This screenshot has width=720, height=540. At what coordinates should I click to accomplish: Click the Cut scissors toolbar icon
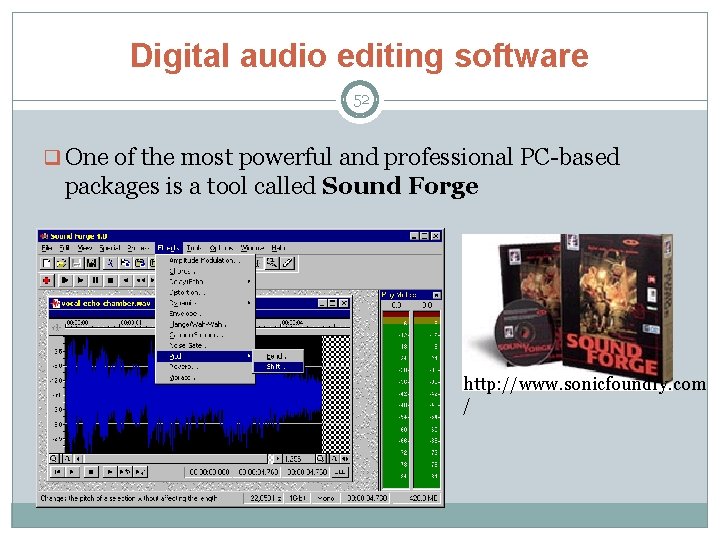click(x=110, y=263)
